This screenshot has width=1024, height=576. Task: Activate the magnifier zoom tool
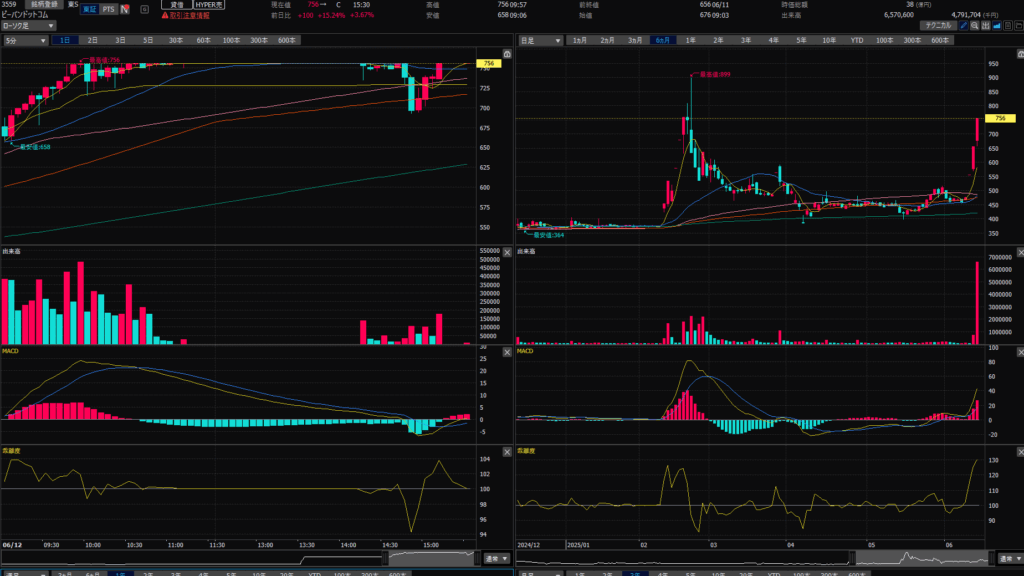974,25
